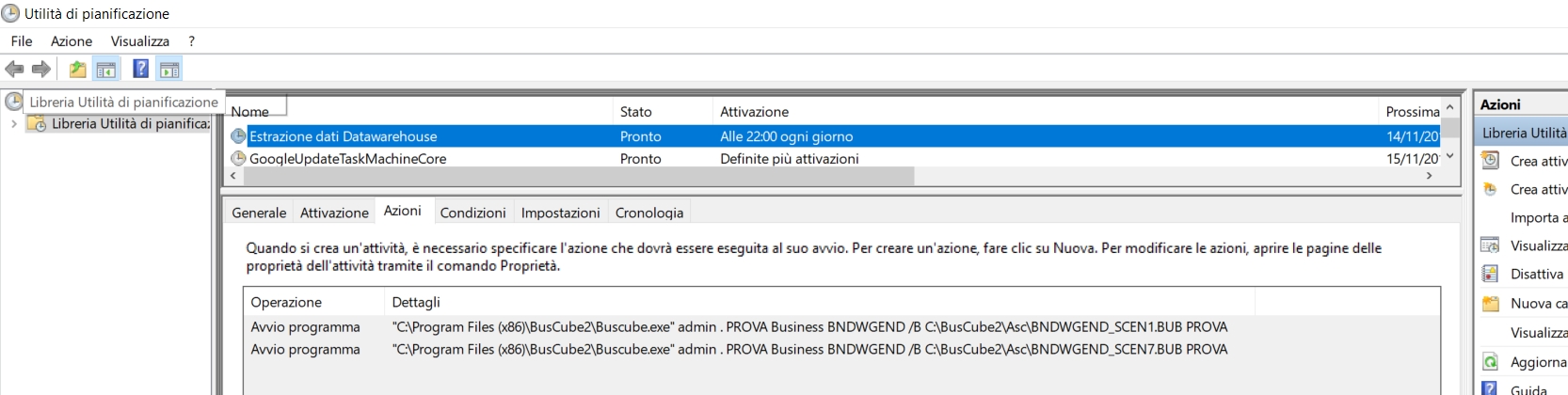Click clock icon beside Estrazione dati Datawarehouse
1568x395 pixels.
(x=238, y=136)
